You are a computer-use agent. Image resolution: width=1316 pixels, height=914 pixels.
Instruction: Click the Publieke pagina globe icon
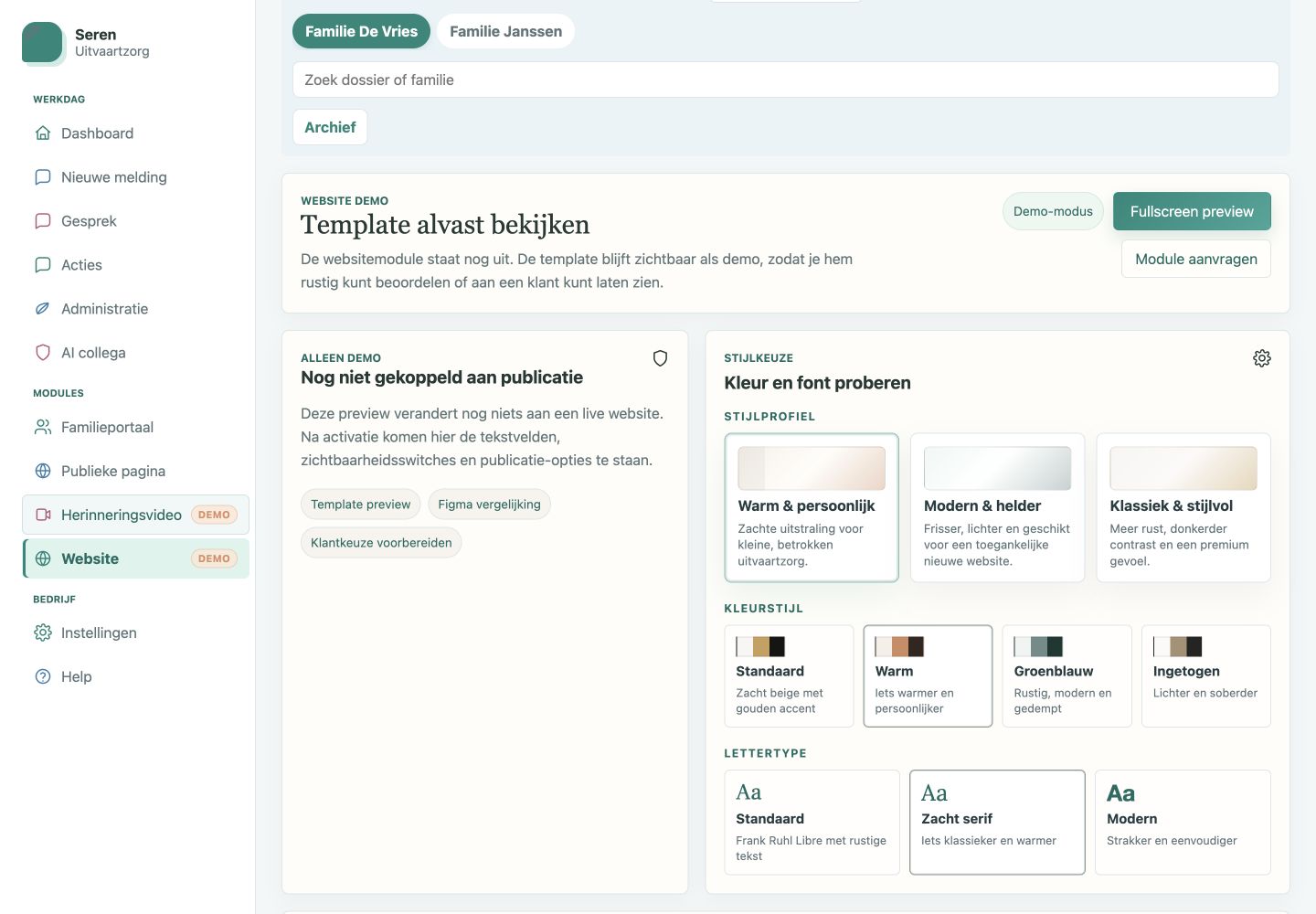pos(43,471)
